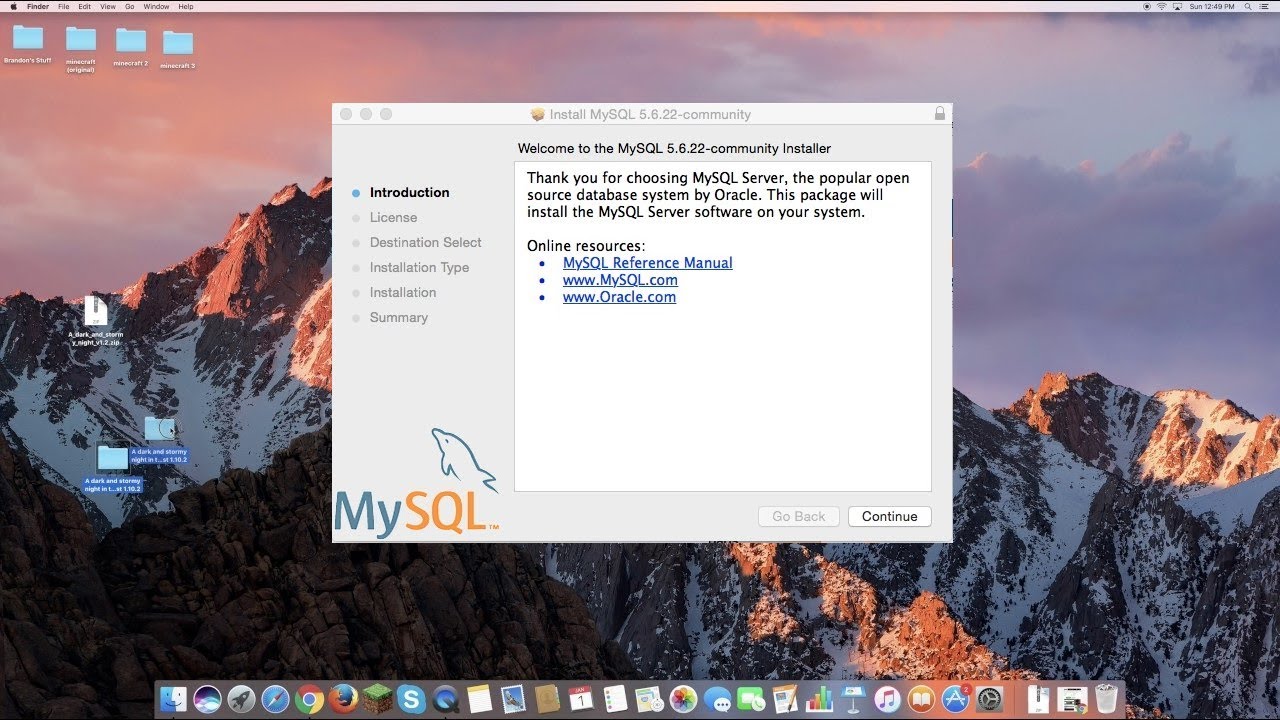Open Pages from the Dock
The height and width of the screenshot is (720, 1280).
pos(785,699)
